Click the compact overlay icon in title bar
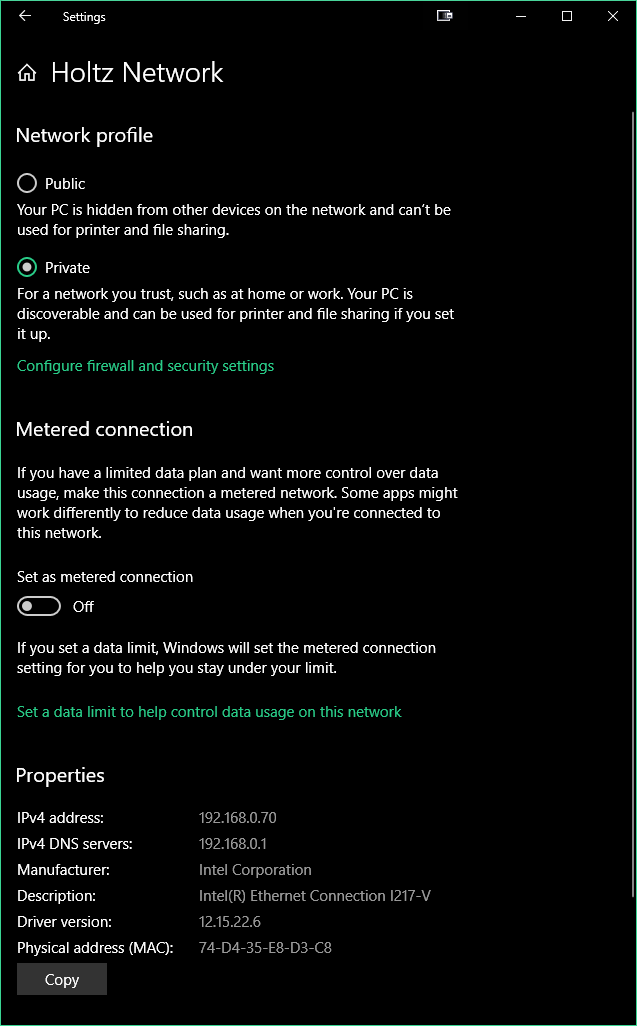The image size is (637, 1026). 445,16
